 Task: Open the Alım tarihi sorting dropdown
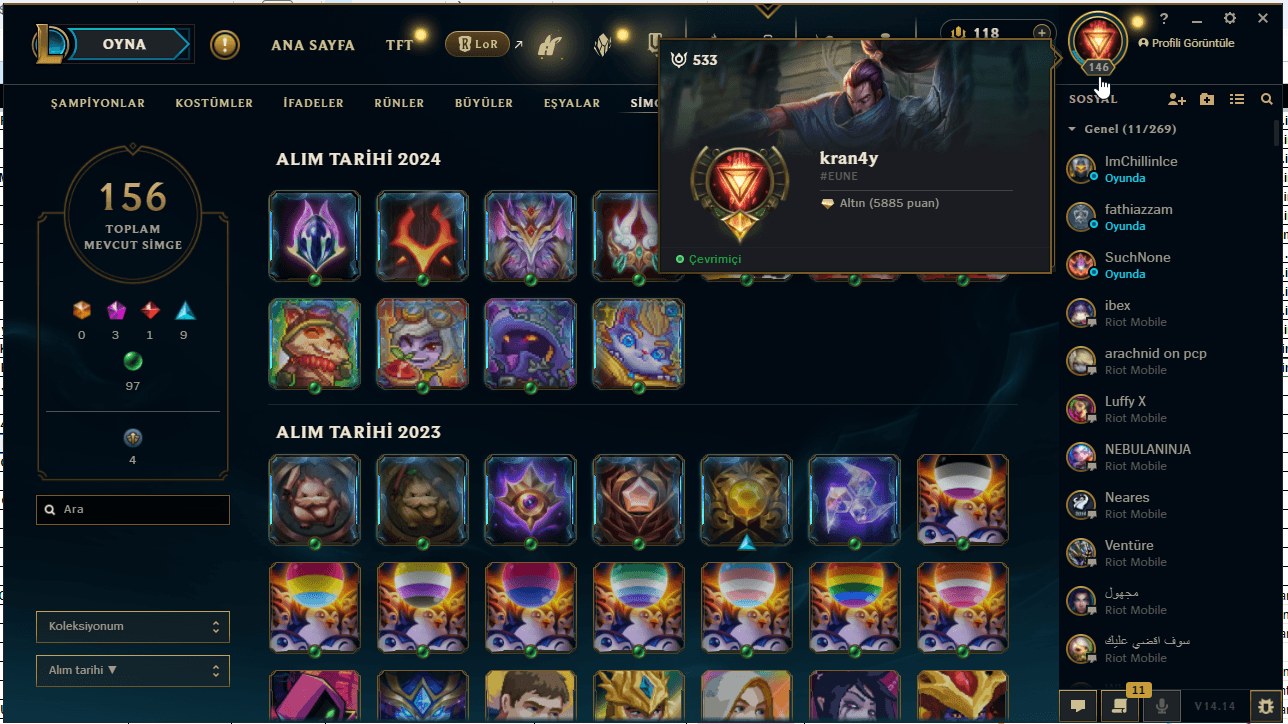click(x=133, y=671)
